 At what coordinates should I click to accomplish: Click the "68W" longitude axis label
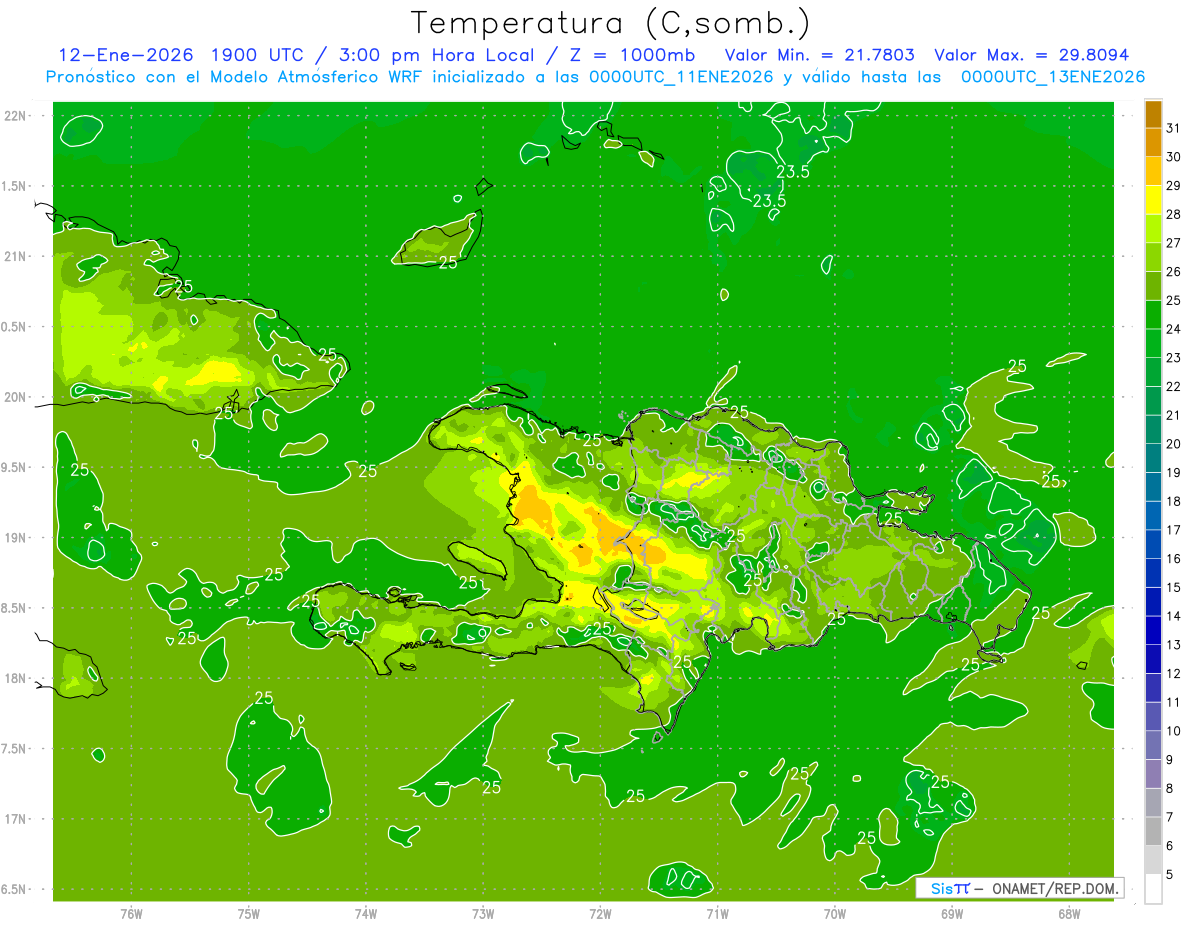coord(1069,913)
